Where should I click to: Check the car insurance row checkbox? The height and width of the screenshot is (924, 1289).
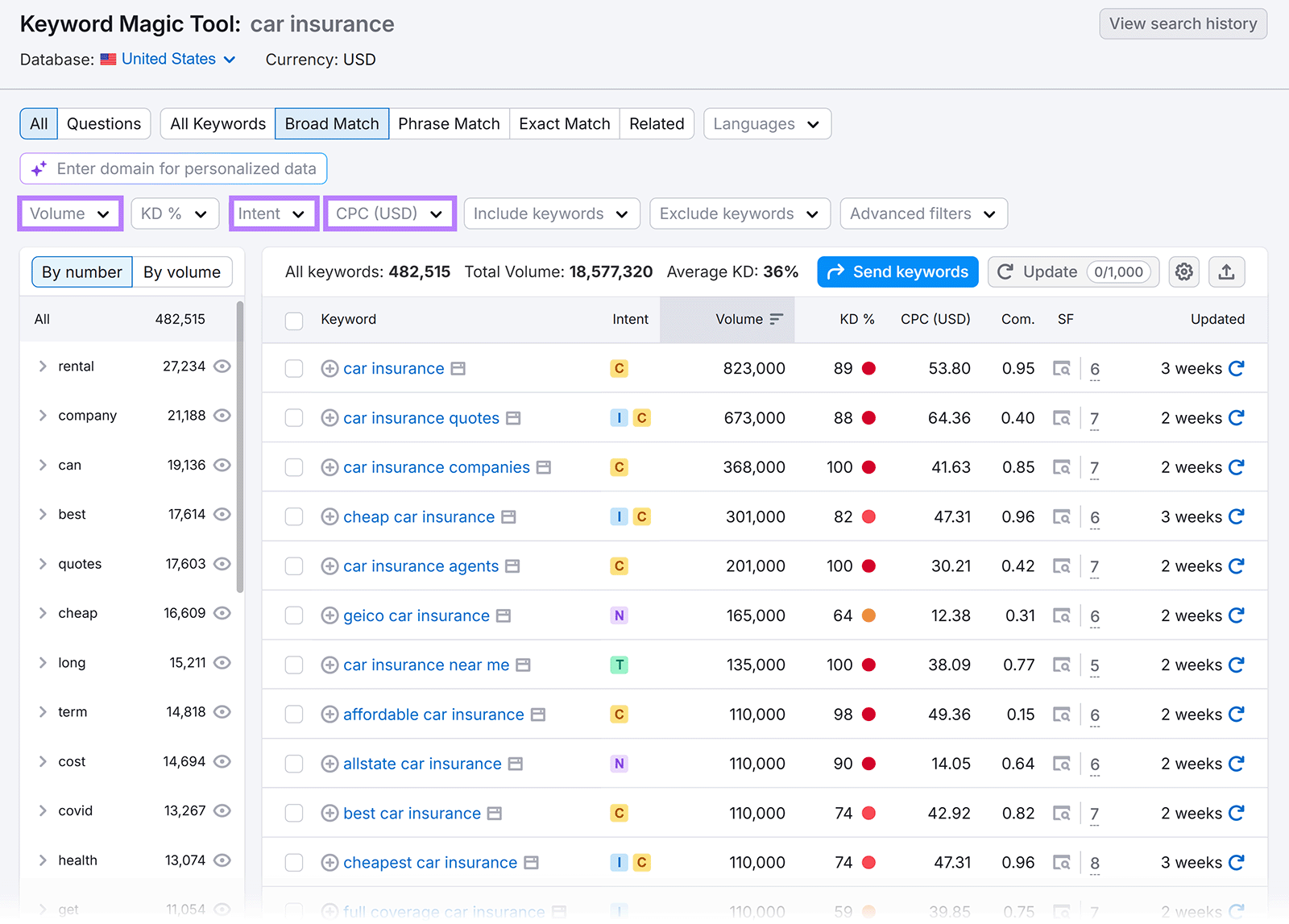tap(294, 369)
